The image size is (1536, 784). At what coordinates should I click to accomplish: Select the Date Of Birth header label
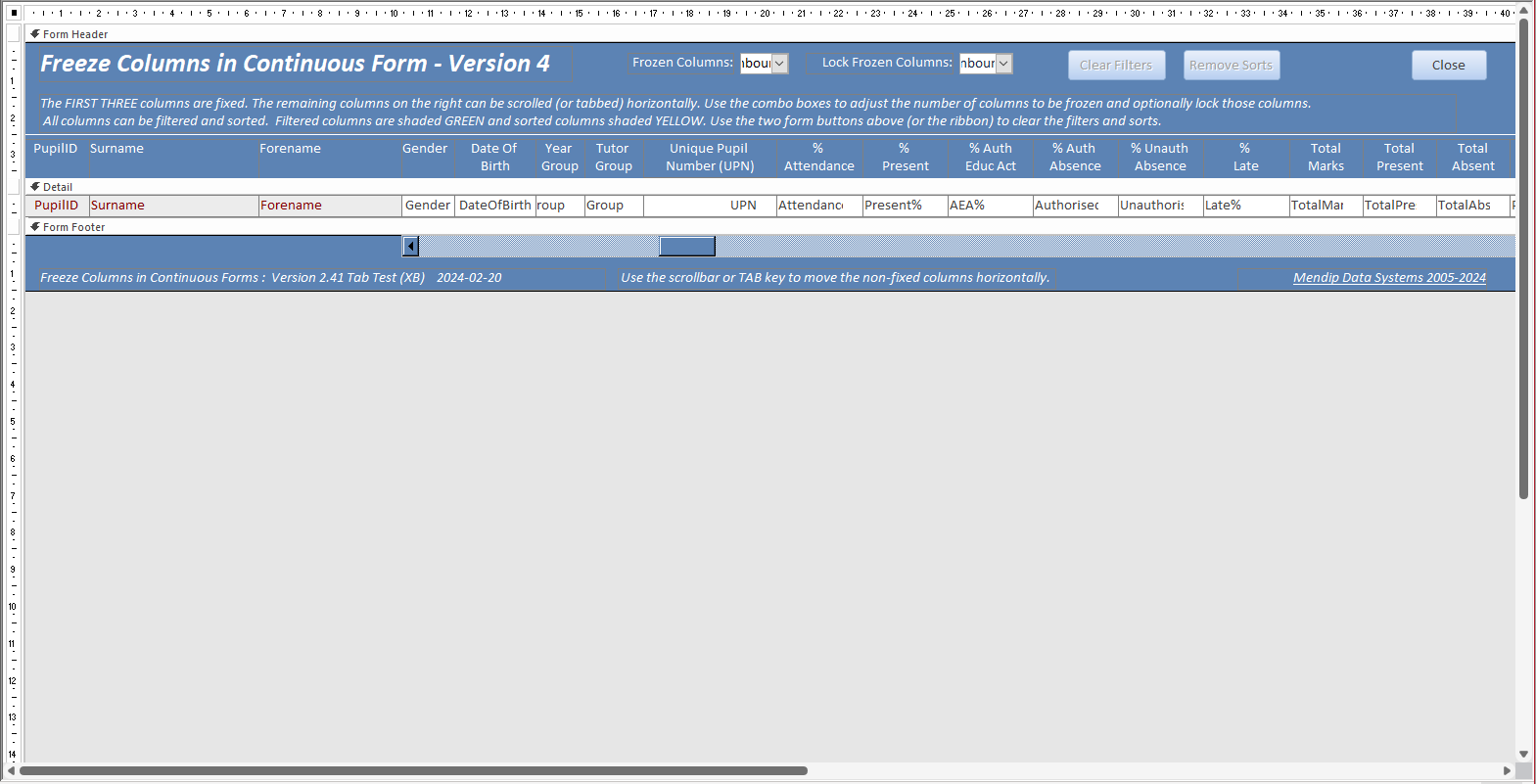tap(494, 158)
